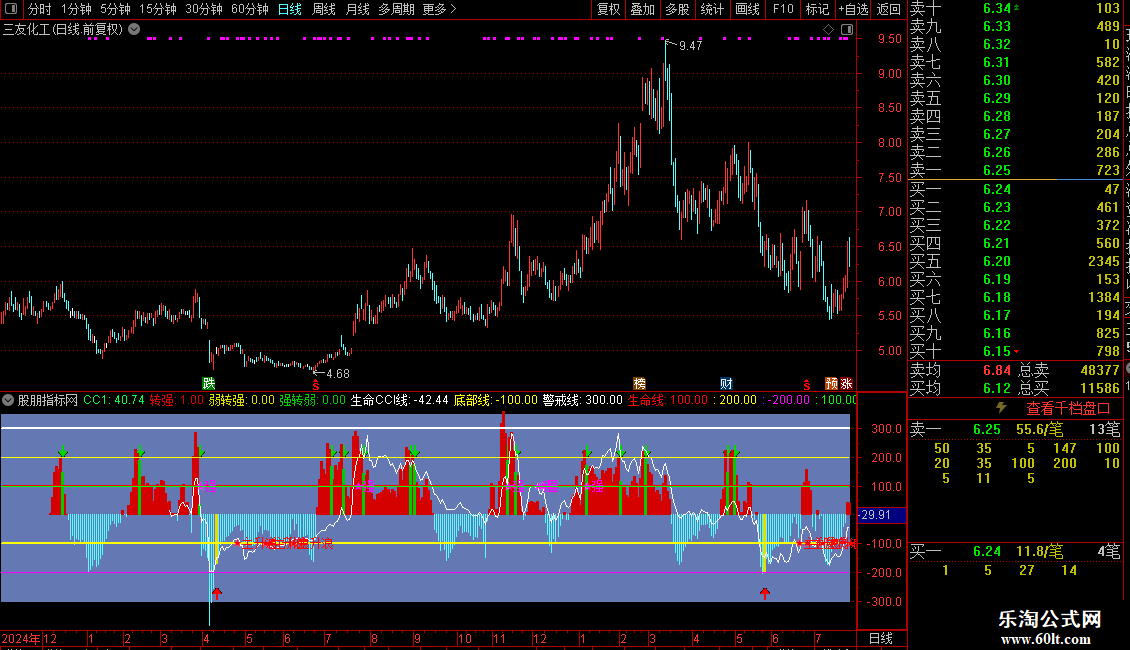Select 卖十 ask price 6.34 row

coord(1015,8)
